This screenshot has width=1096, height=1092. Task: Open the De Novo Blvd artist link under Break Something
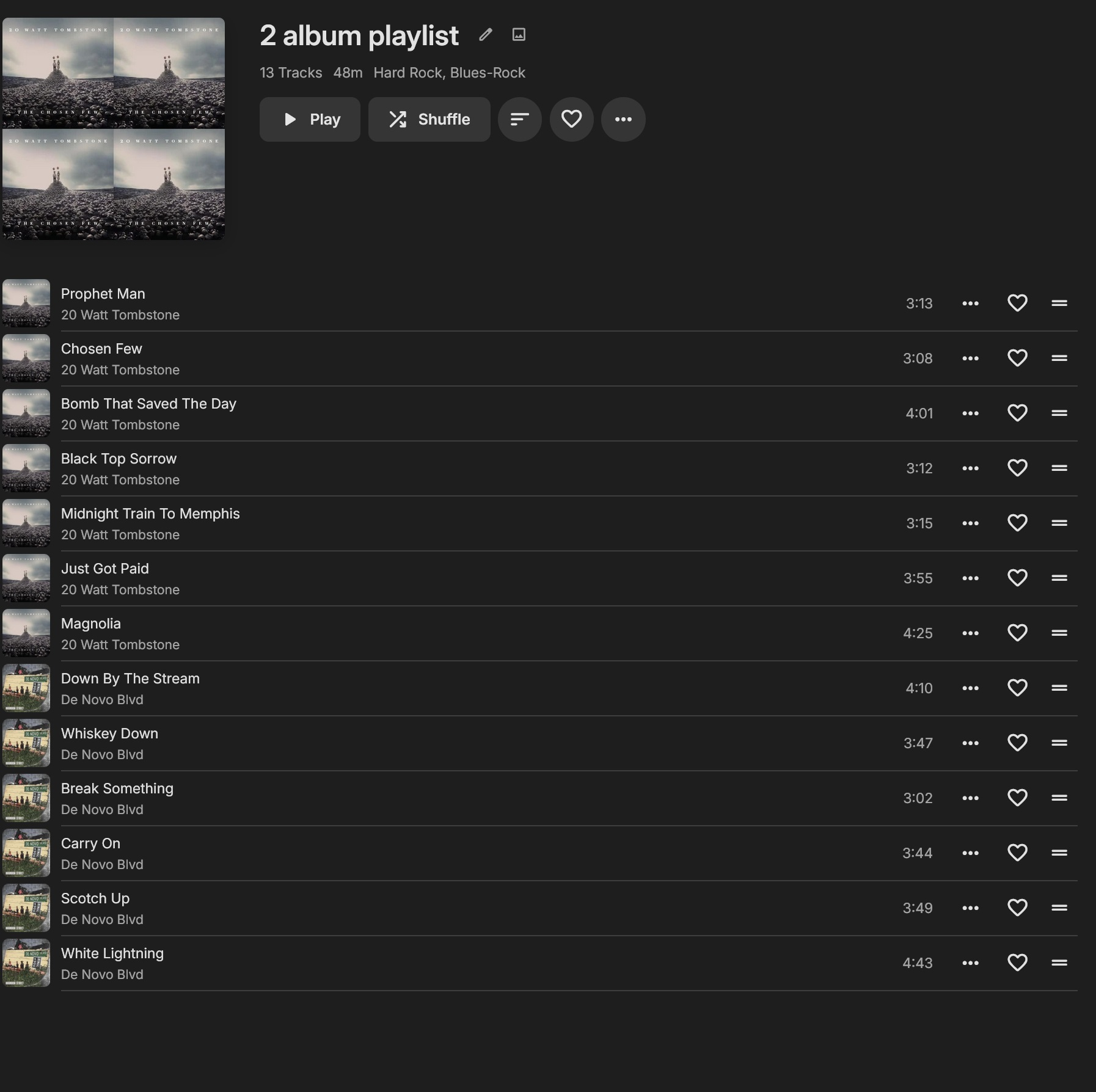click(x=102, y=809)
